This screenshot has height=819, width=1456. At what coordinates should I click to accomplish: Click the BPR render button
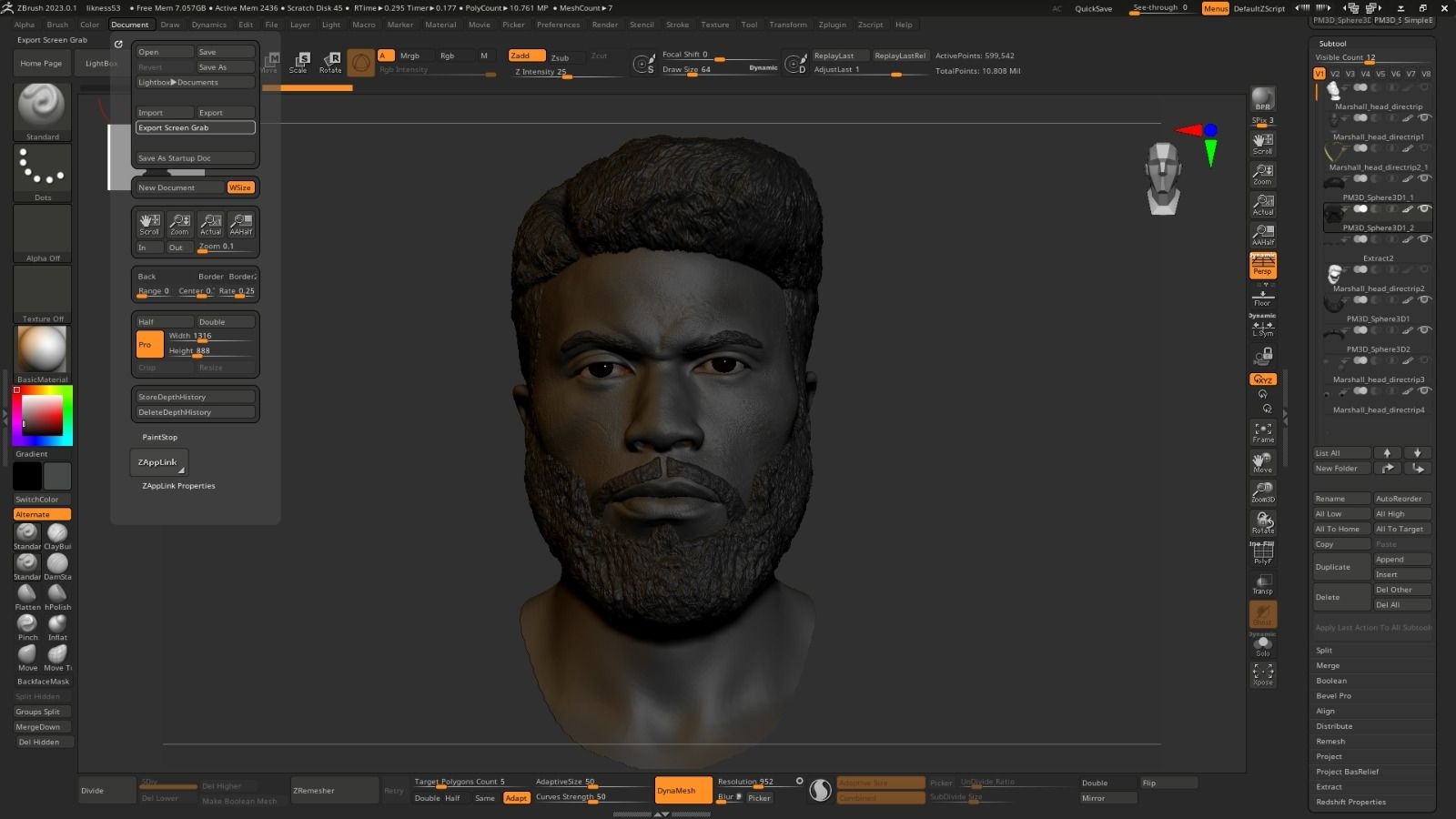point(1263,99)
